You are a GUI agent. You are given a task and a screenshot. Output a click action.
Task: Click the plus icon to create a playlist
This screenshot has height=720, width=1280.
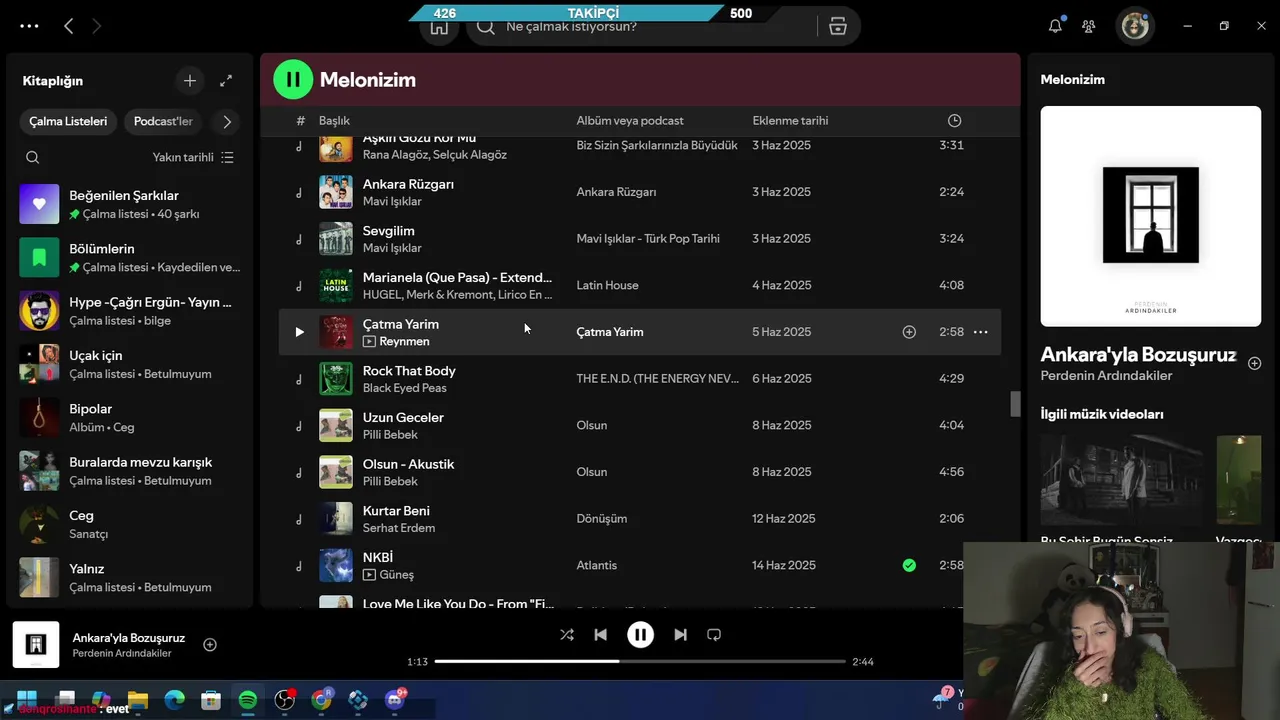point(190,81)
